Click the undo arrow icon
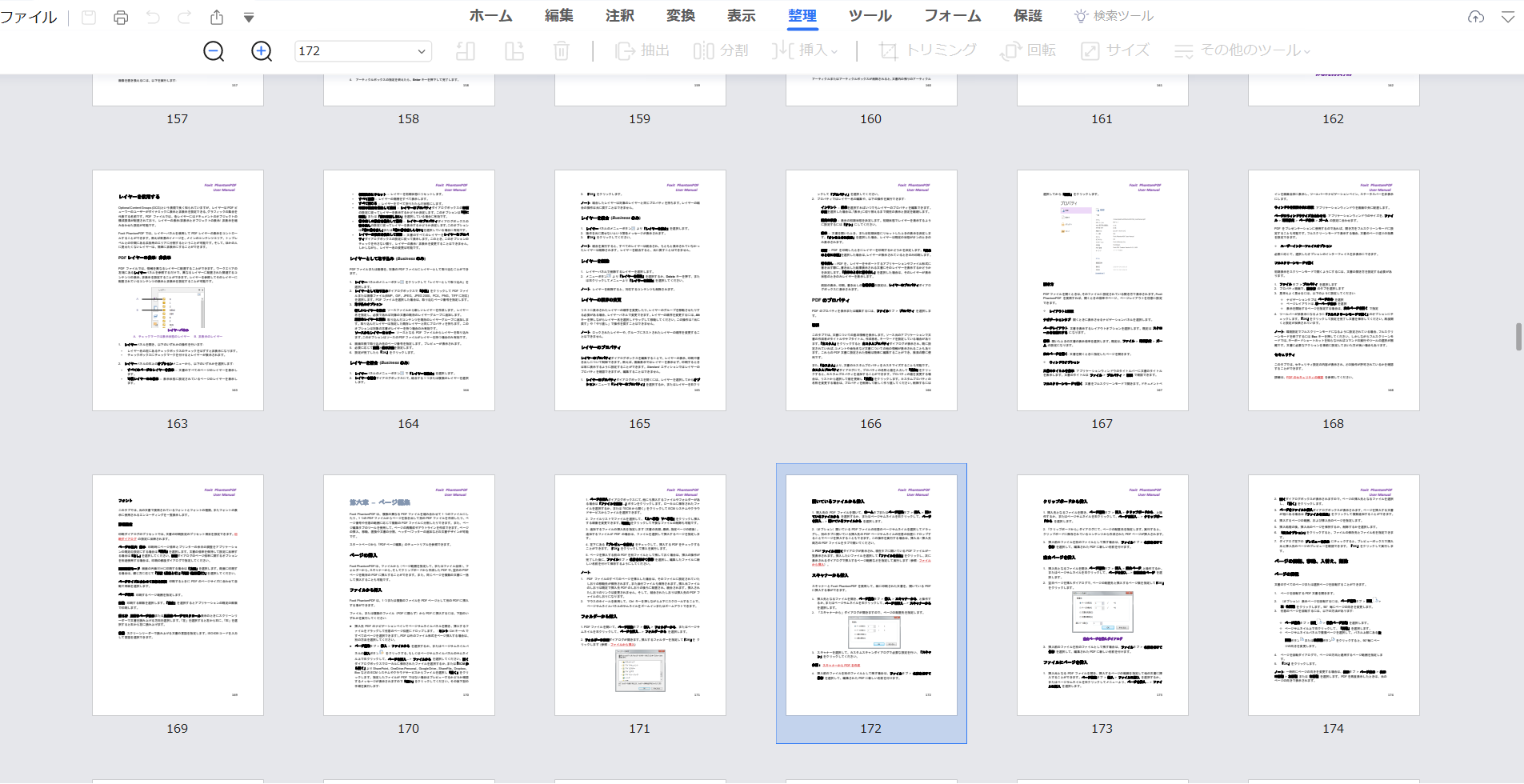Viewport: 1524px width, 784px height. click(x=153, y=17)
